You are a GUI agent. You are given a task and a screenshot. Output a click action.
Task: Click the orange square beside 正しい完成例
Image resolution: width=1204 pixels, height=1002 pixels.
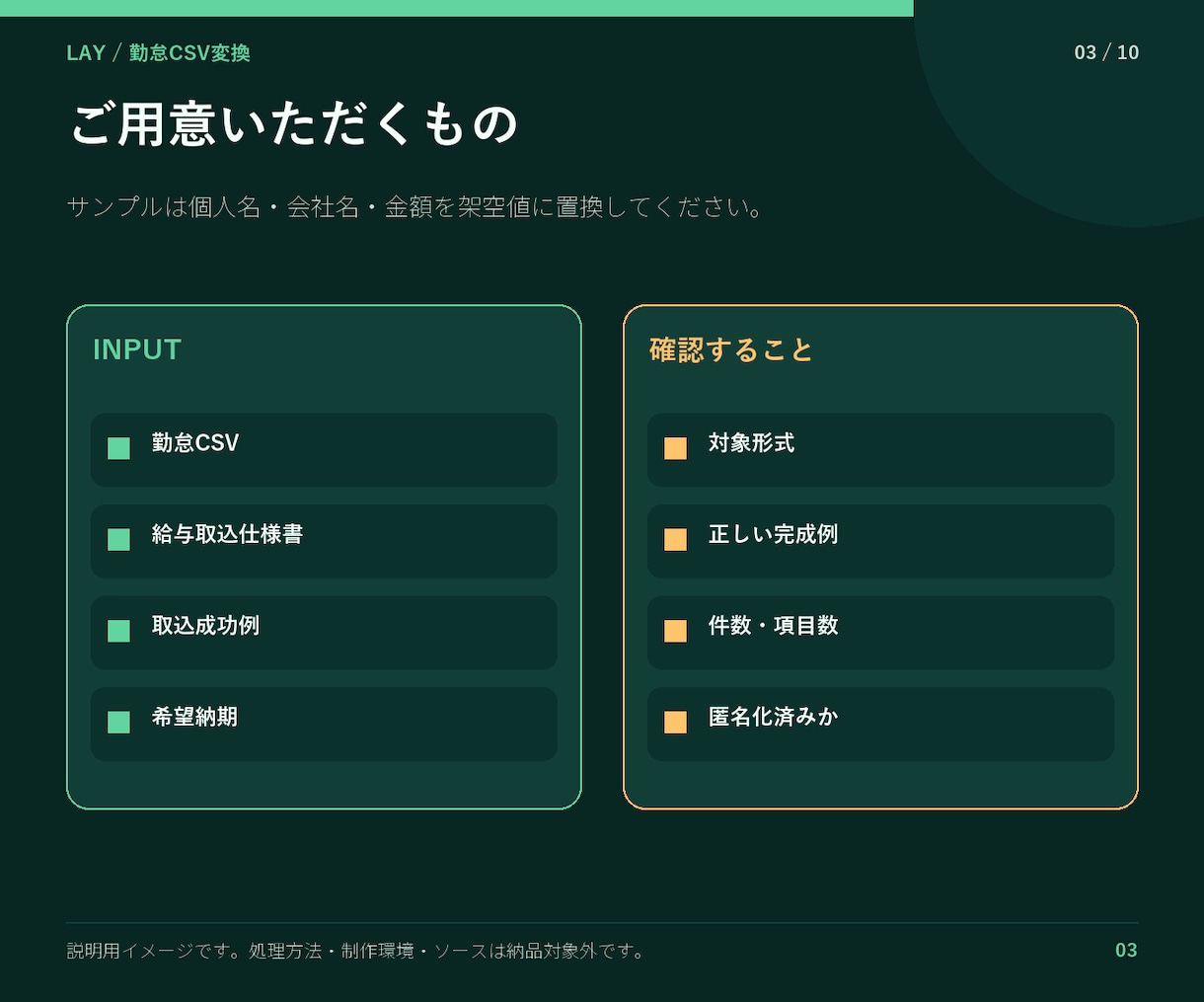point(675,539)
